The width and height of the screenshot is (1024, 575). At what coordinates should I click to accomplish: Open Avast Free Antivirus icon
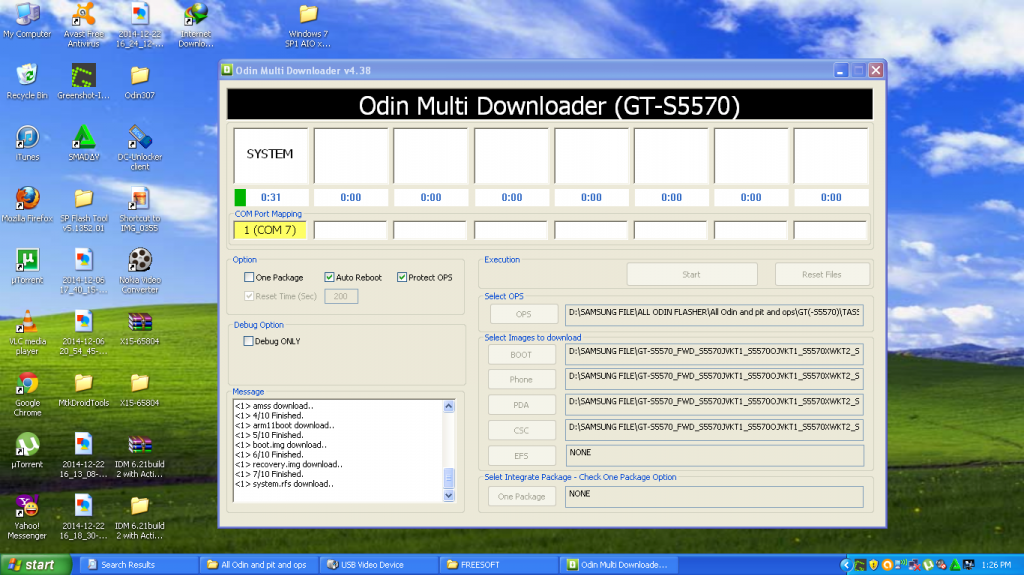pos(84,14)
